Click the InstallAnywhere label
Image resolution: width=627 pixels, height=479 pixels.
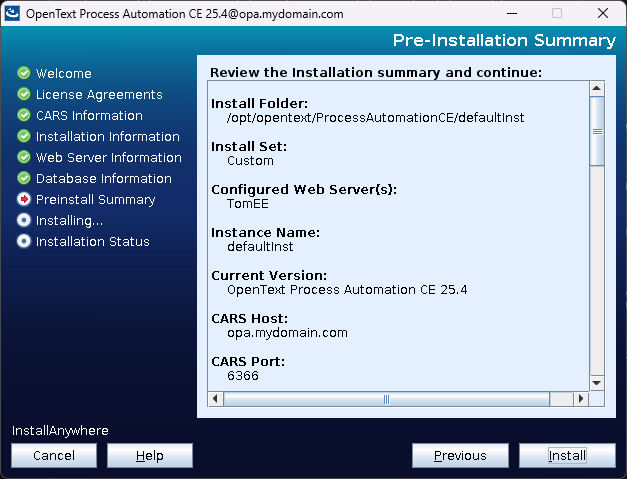pyautogui.click(x=60, y=431)
